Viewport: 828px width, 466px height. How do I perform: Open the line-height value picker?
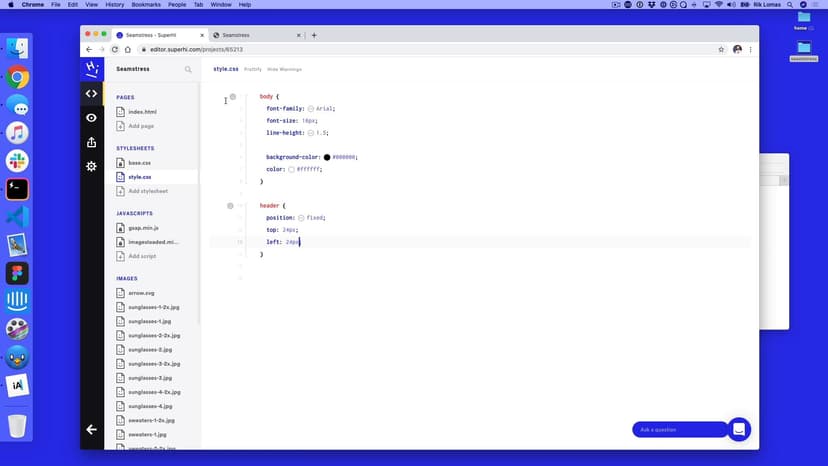[311, 133]
